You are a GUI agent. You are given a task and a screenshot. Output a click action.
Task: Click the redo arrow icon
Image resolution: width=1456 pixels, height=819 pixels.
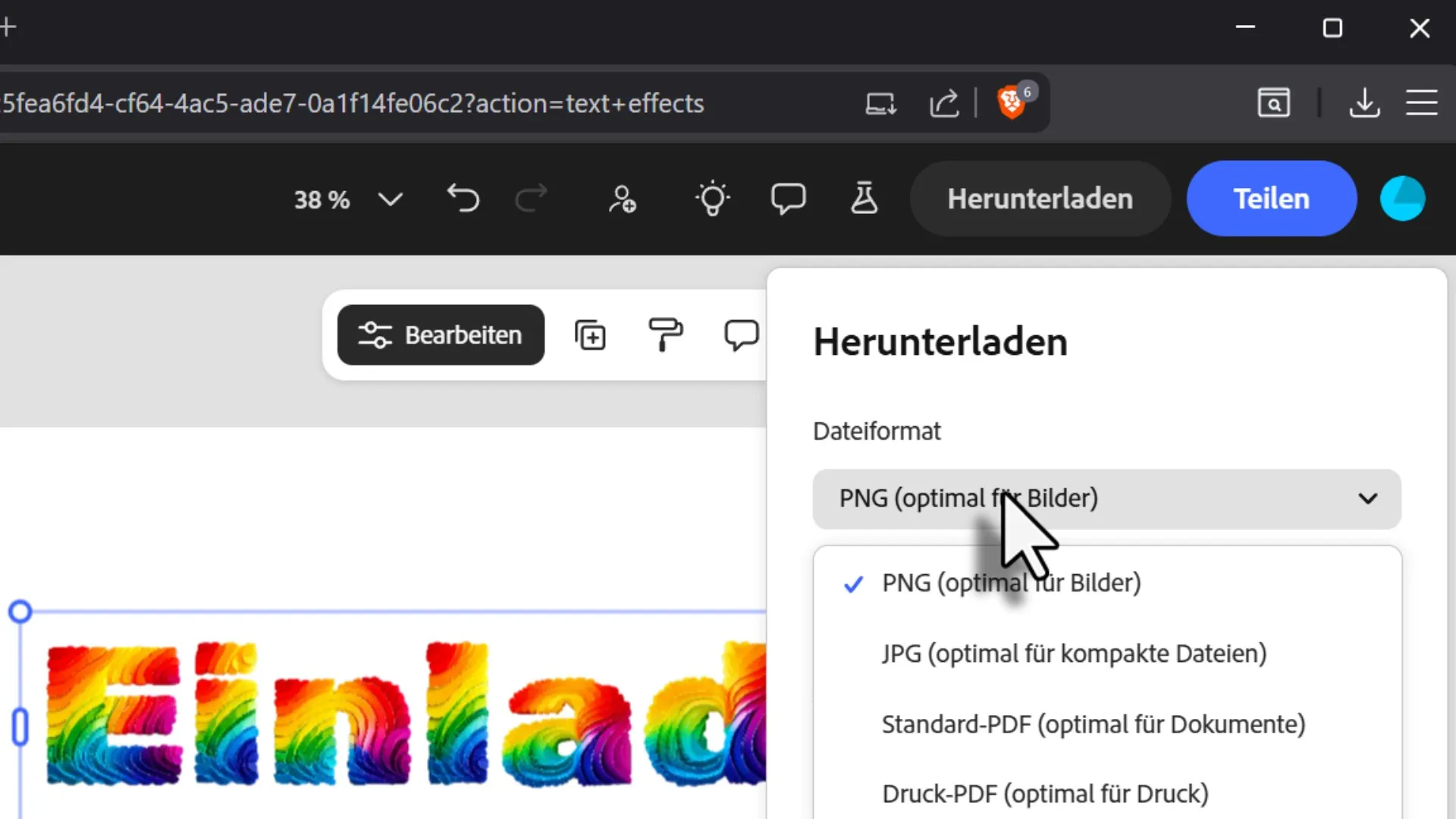(531, 199)
